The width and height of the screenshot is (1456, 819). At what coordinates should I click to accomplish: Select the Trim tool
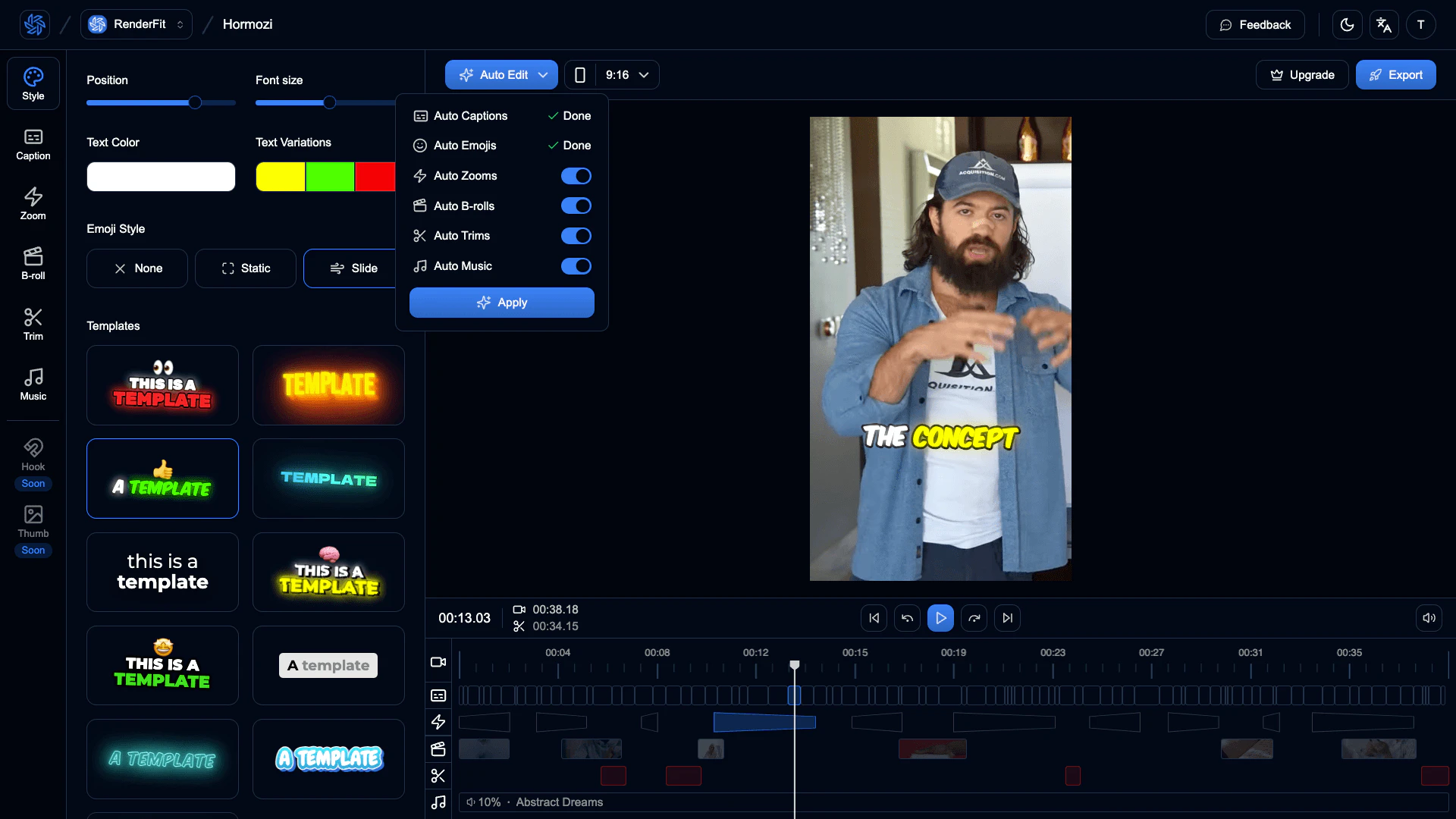(x=33, y=324)
